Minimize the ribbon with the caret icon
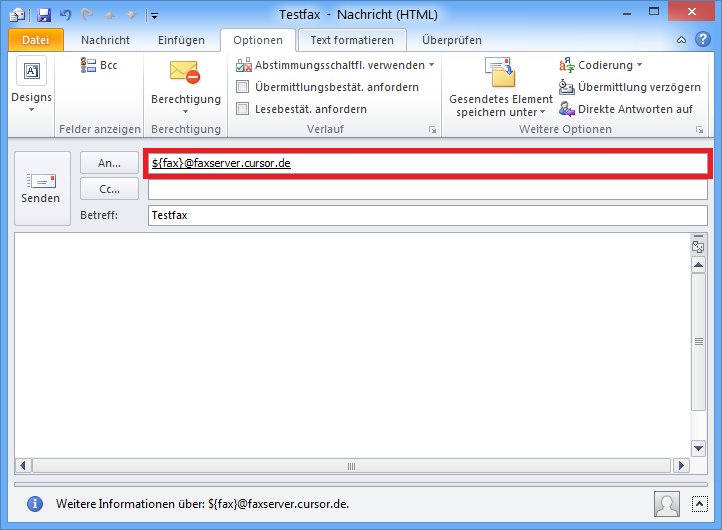Viewport: 722px width, 530px height. coord(681,40)
